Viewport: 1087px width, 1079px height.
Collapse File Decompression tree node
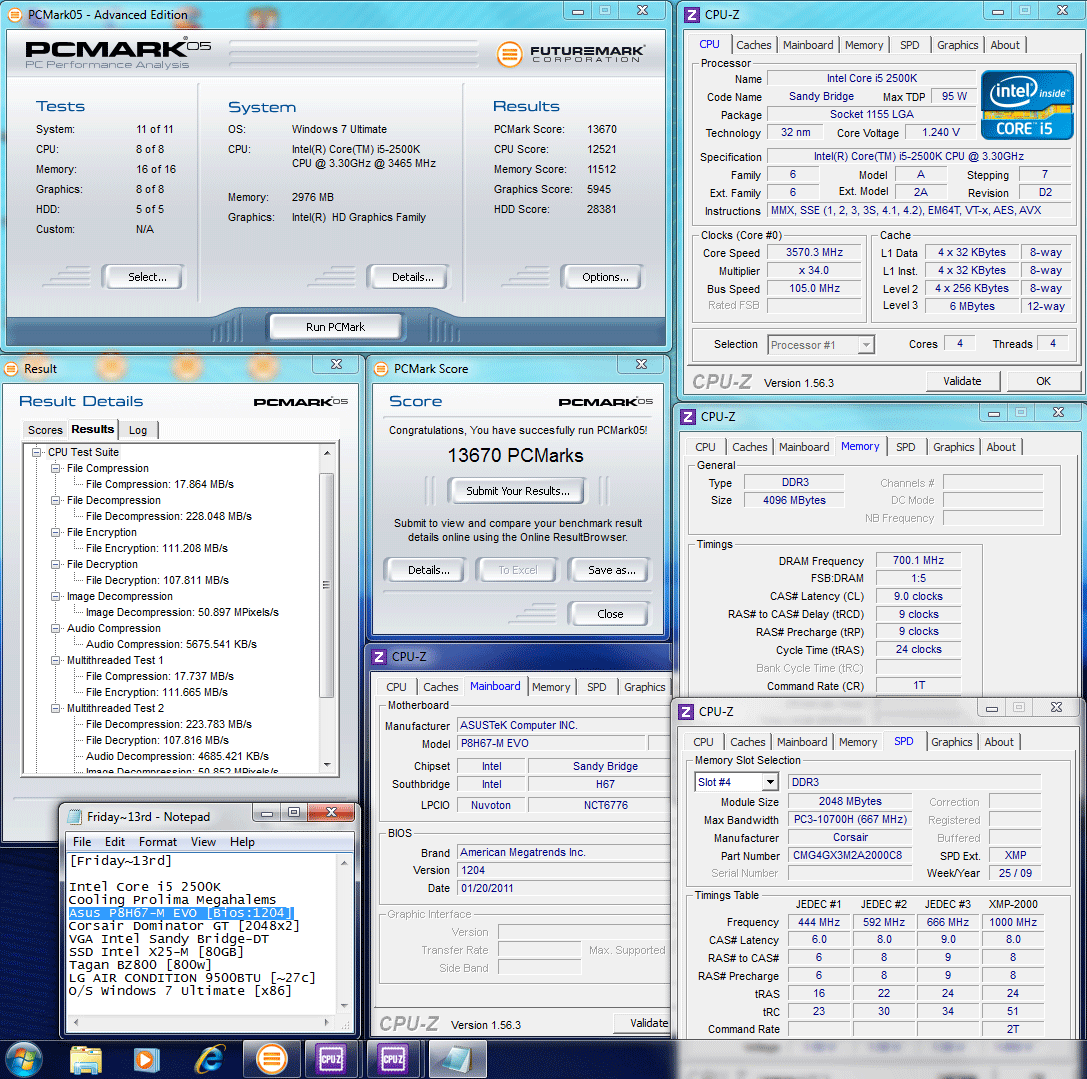(55, 500)
